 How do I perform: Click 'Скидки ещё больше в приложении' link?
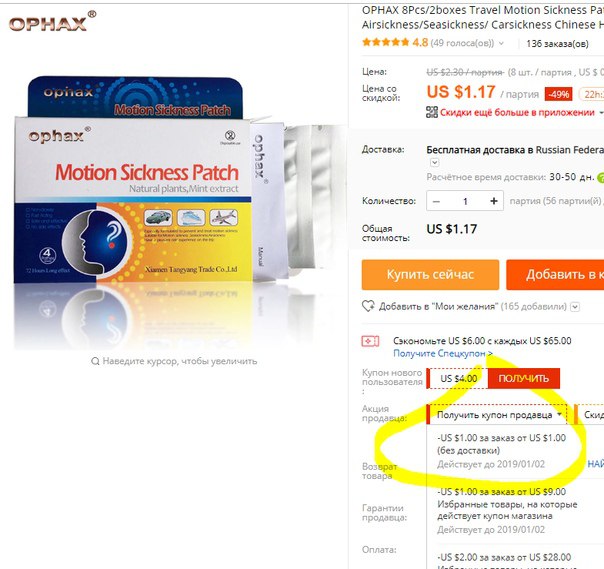click(x=517, y=112)
